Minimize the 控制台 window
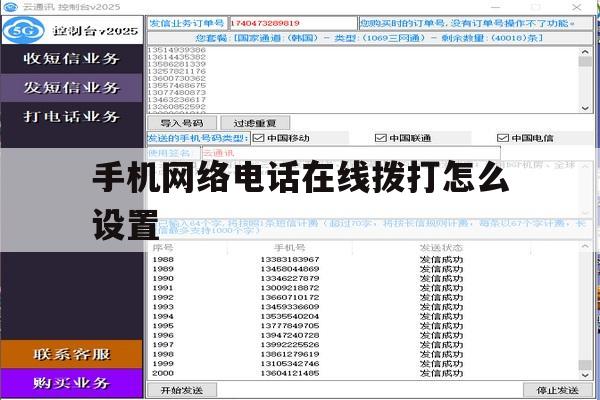600x400 pixels. coord(496,7)
